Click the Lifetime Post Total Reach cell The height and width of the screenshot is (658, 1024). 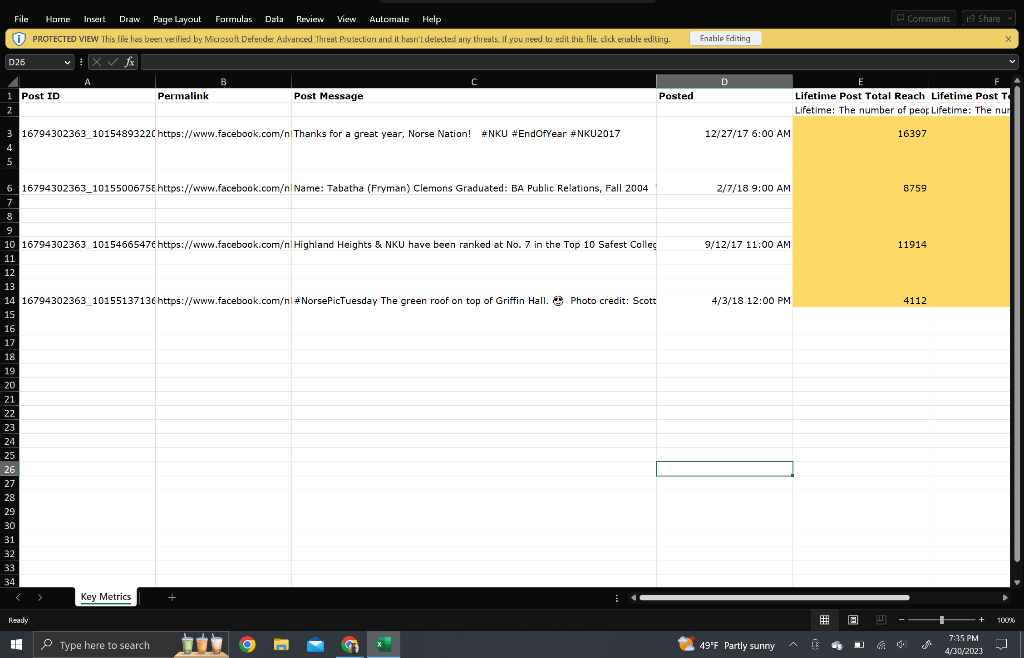tap(861, 95)
